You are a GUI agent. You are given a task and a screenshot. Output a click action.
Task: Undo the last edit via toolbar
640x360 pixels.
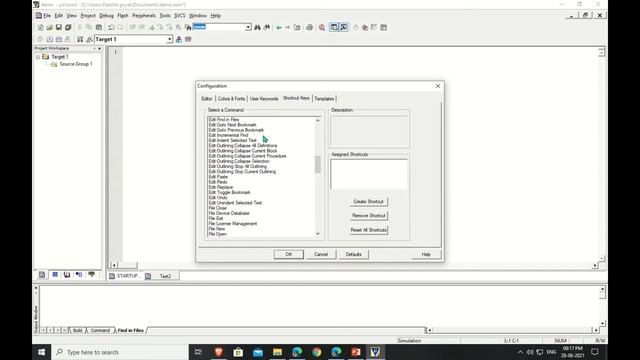(111, 27)
